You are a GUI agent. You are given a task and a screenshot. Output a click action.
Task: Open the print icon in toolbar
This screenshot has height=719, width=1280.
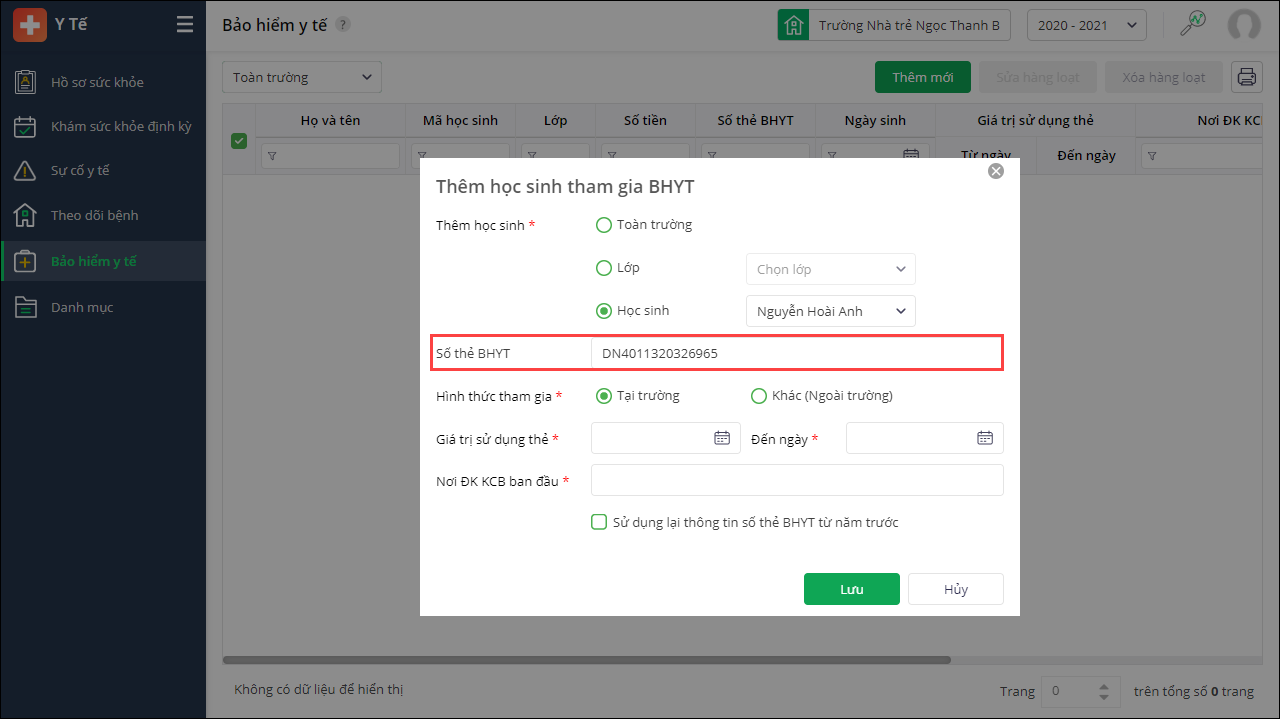(x=1246, y=77)
